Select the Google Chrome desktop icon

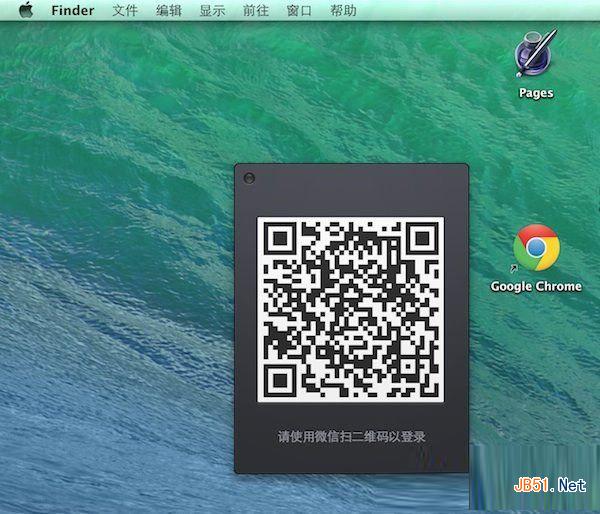click(536, 248)
